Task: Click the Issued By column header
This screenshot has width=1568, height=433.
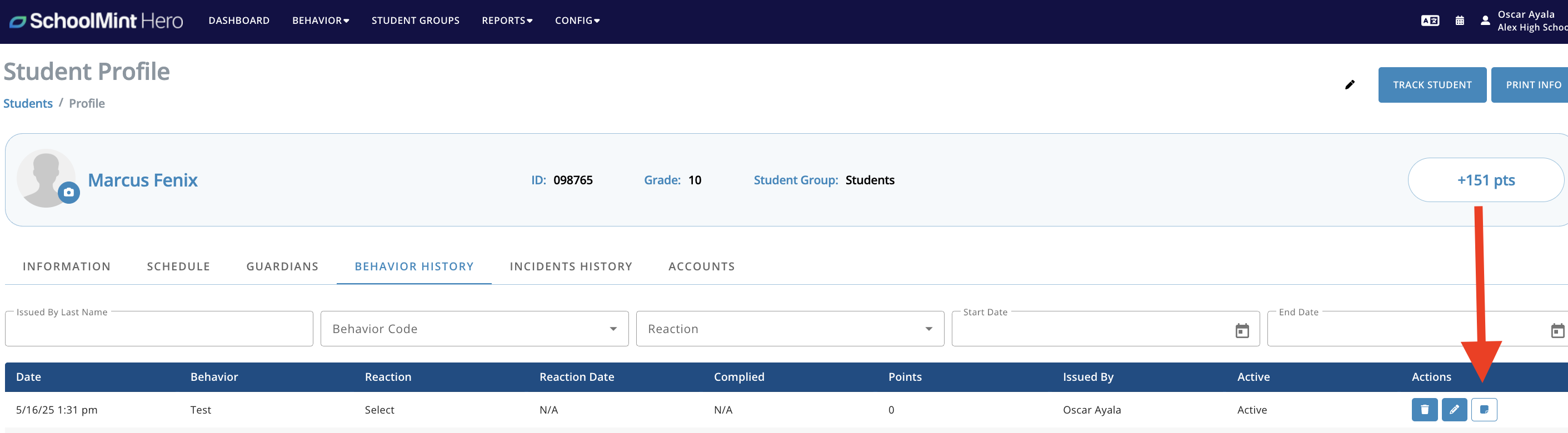Action: 1088,377
